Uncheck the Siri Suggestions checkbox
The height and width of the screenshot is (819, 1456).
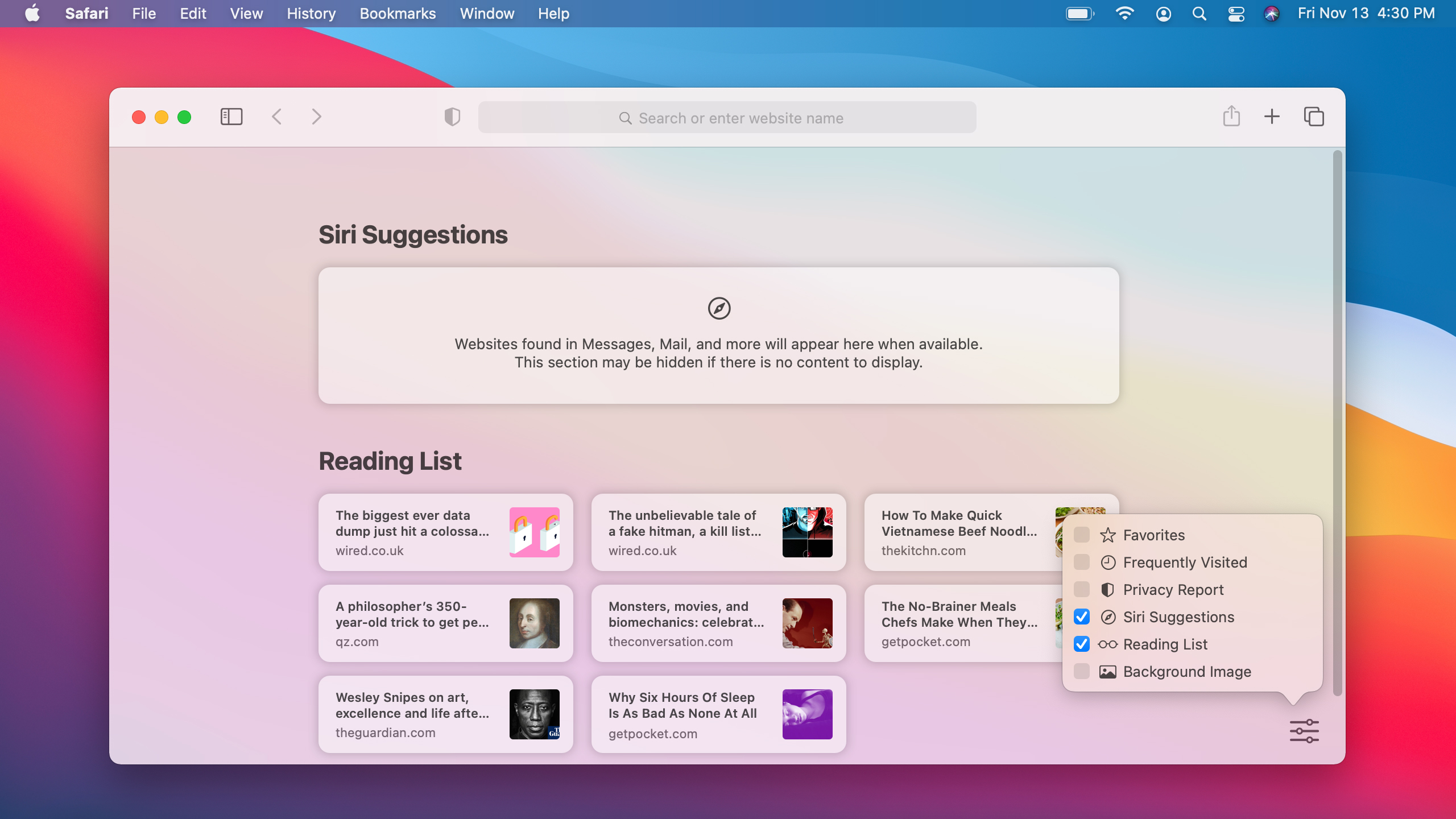(x=1082, y=617)
